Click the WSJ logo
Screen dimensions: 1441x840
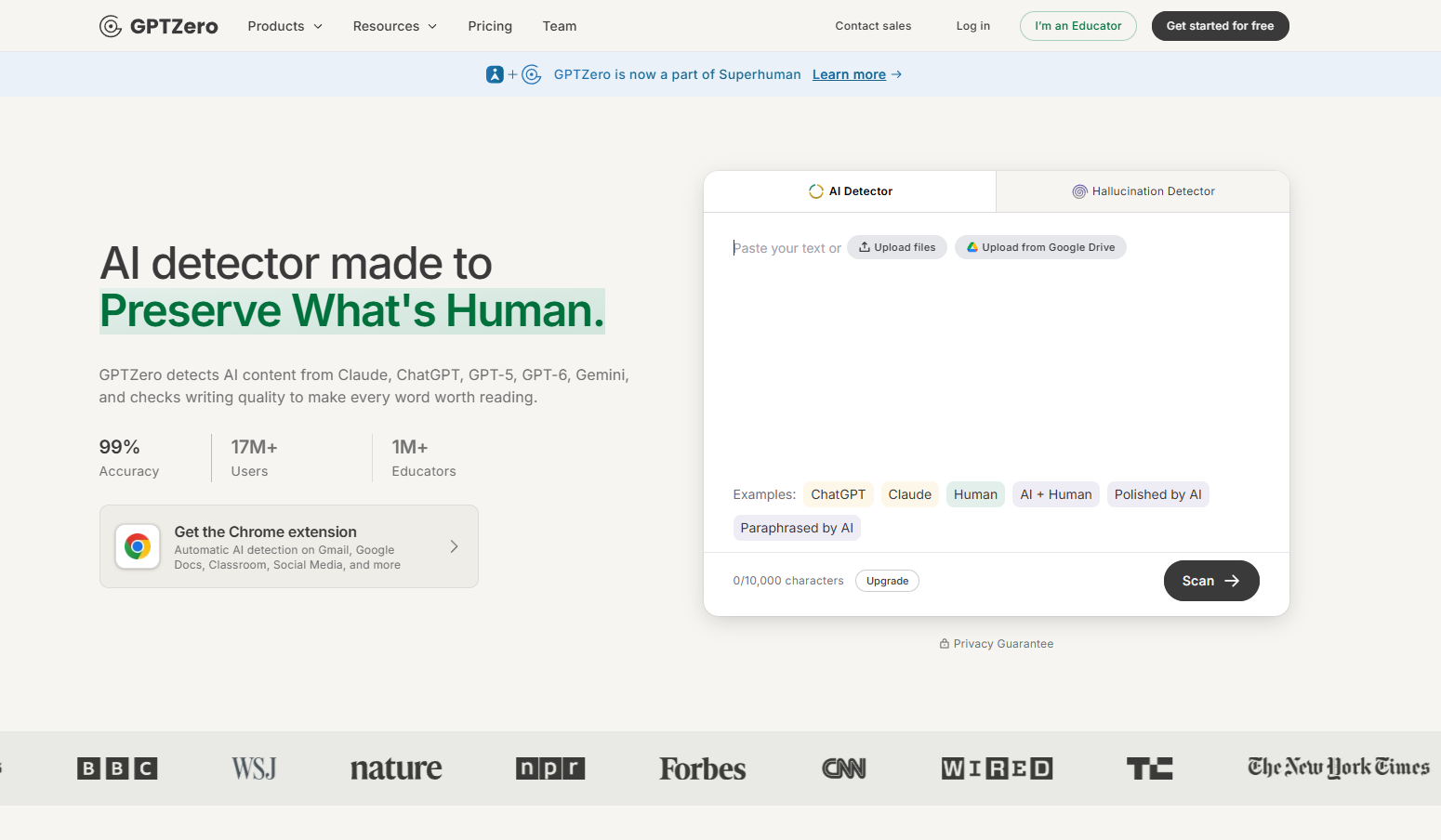[254, 768]
